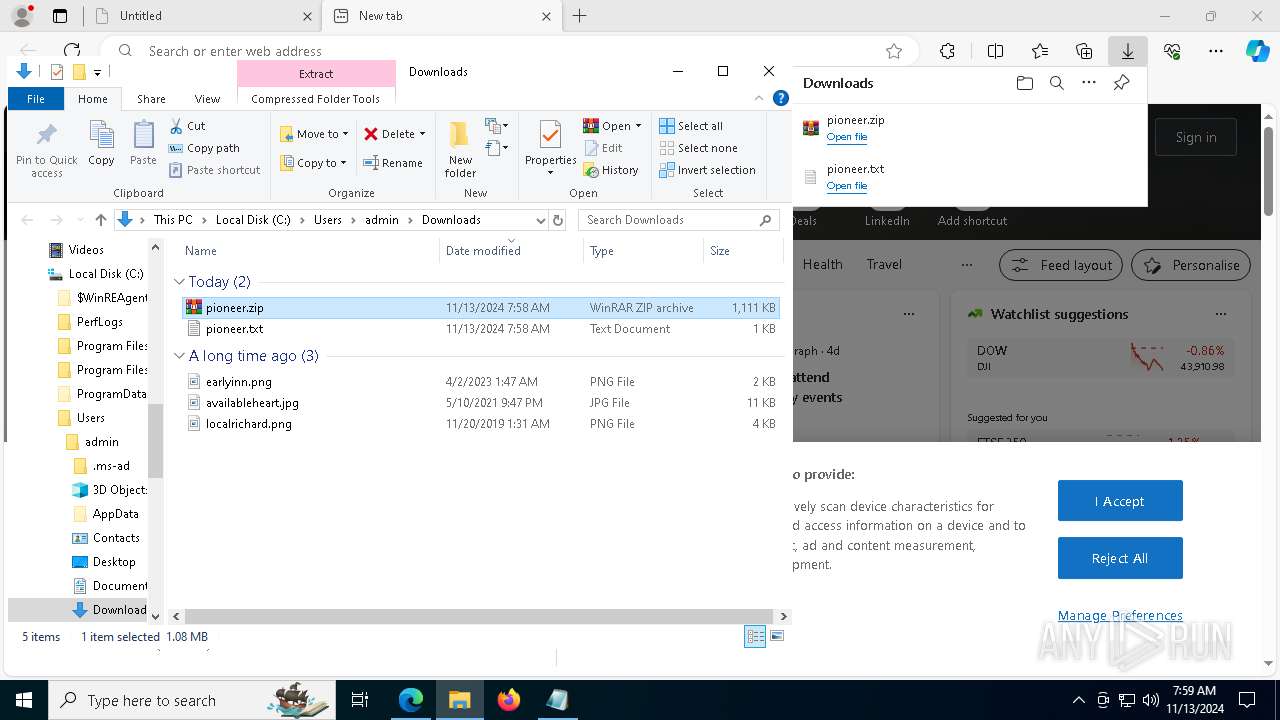1280x720 pixels.
Task: Click the Properties icon in ribbon
Action: 550,136
